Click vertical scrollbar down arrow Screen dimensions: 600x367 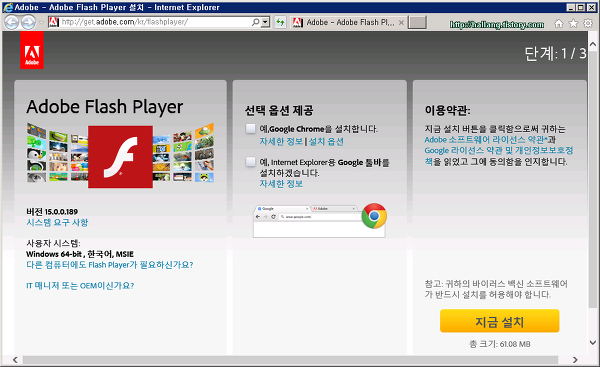[593, 343]
